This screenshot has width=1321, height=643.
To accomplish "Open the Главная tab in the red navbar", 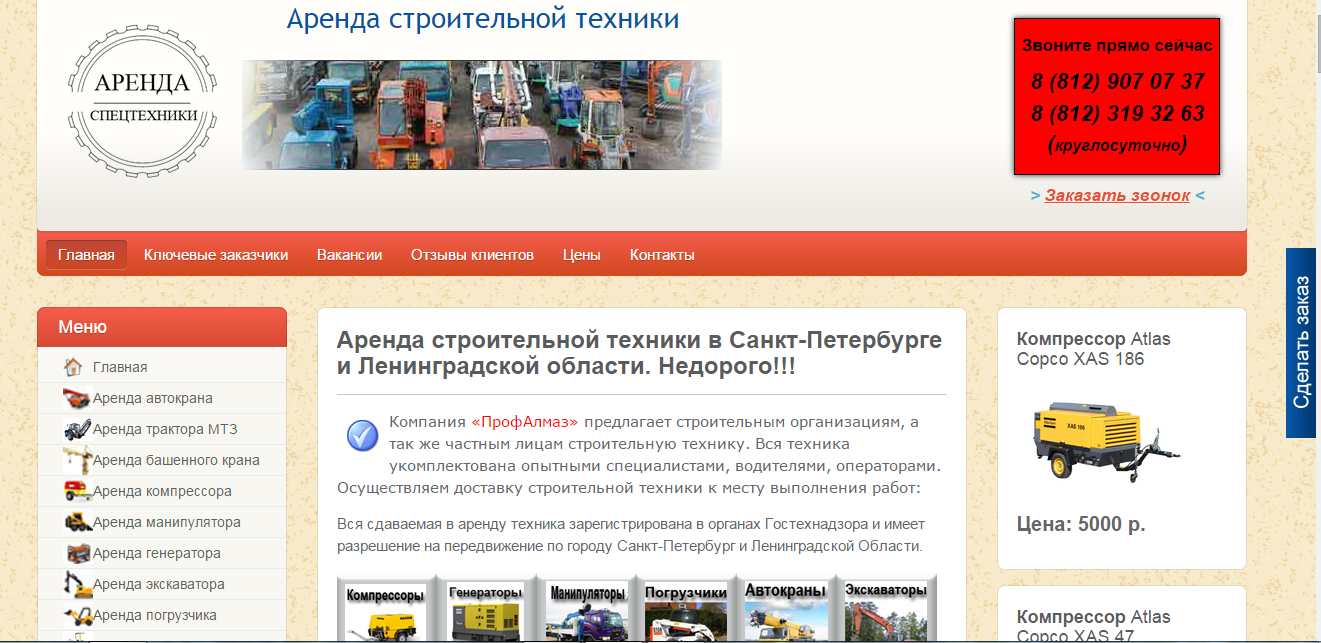I will 86,255.
